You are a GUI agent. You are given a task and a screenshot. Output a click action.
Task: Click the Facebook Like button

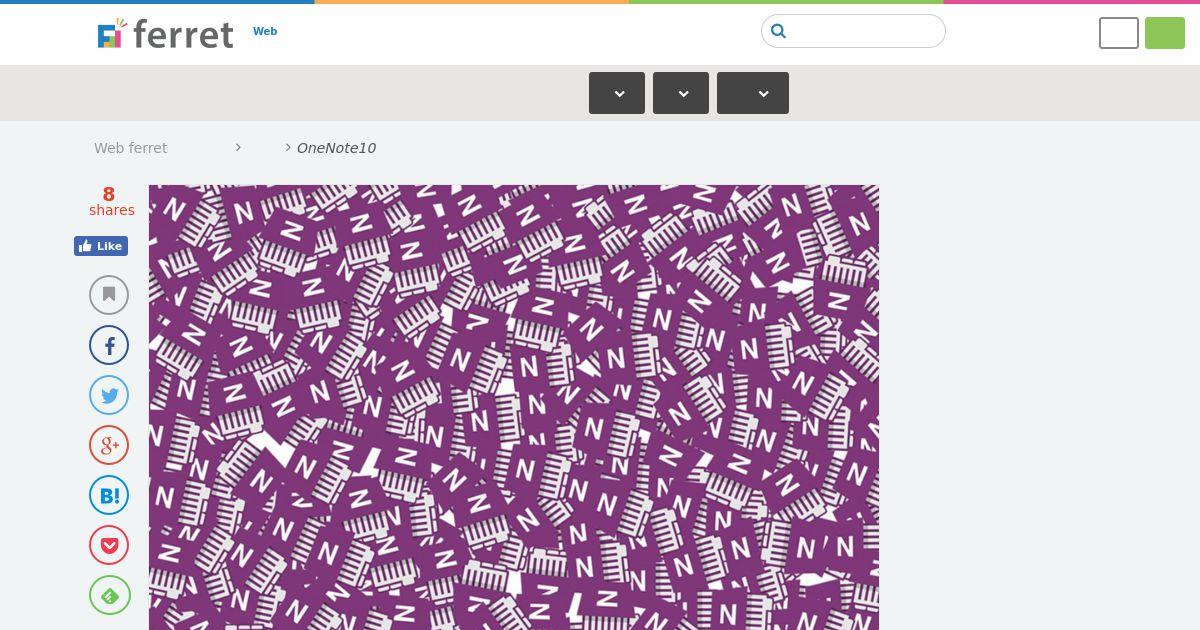tap(101, 246)
